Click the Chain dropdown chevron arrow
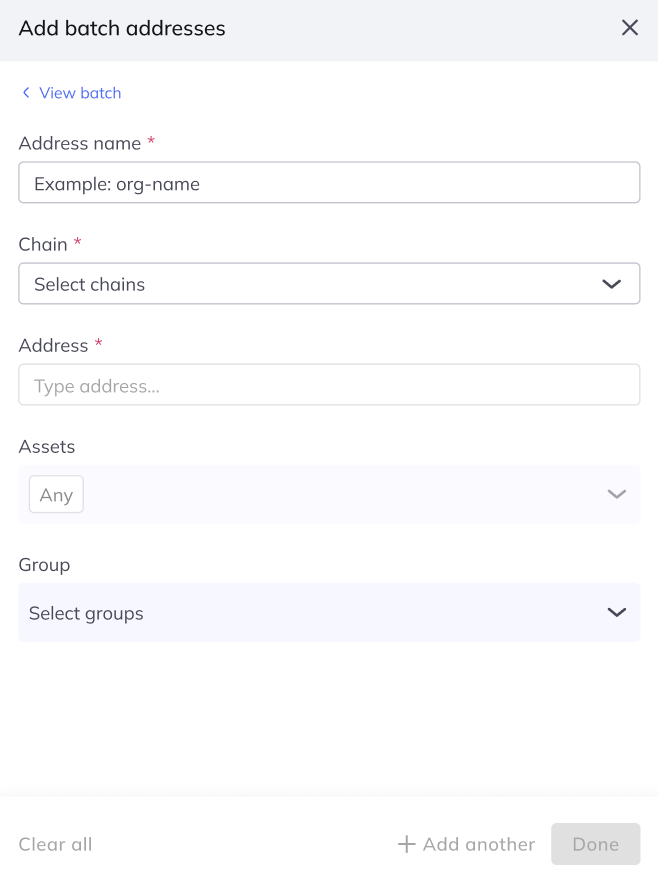 pos(612,284)
